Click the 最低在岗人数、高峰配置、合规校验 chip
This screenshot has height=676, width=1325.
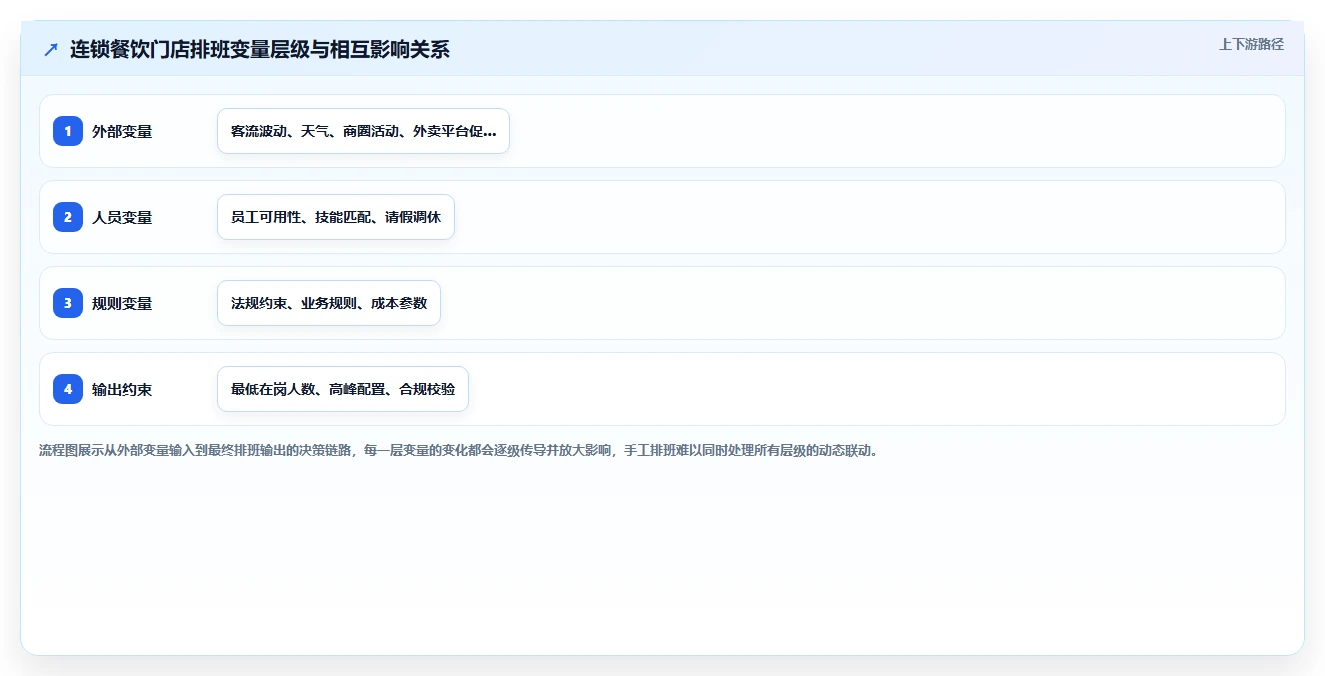[343, 389]
